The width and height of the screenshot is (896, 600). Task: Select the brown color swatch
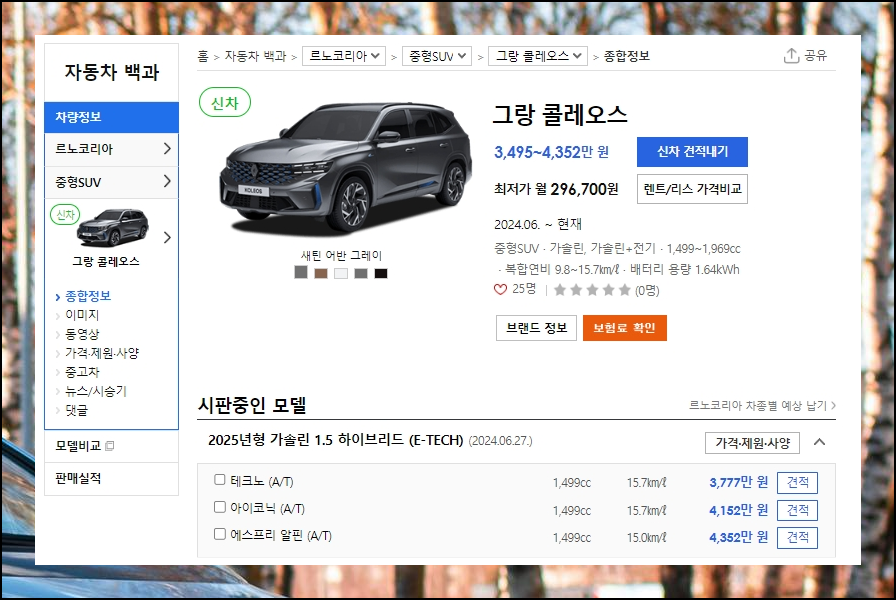click(321, 273)
